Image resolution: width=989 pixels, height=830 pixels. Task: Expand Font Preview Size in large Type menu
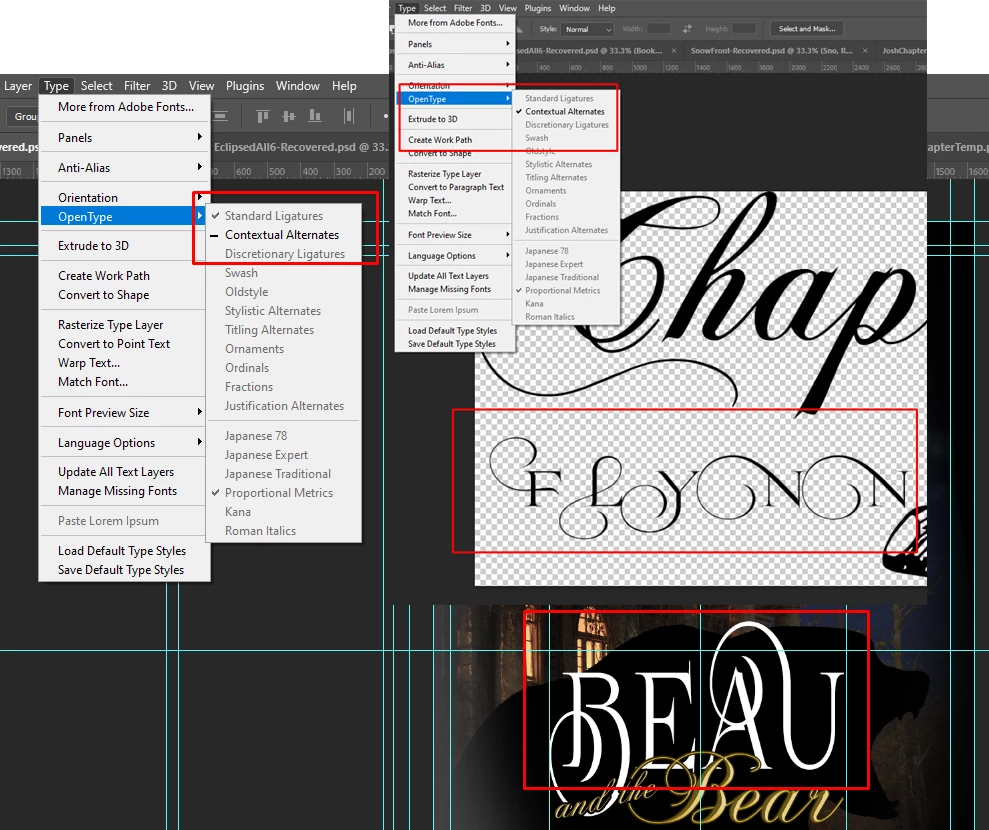[x=199, y=412]
